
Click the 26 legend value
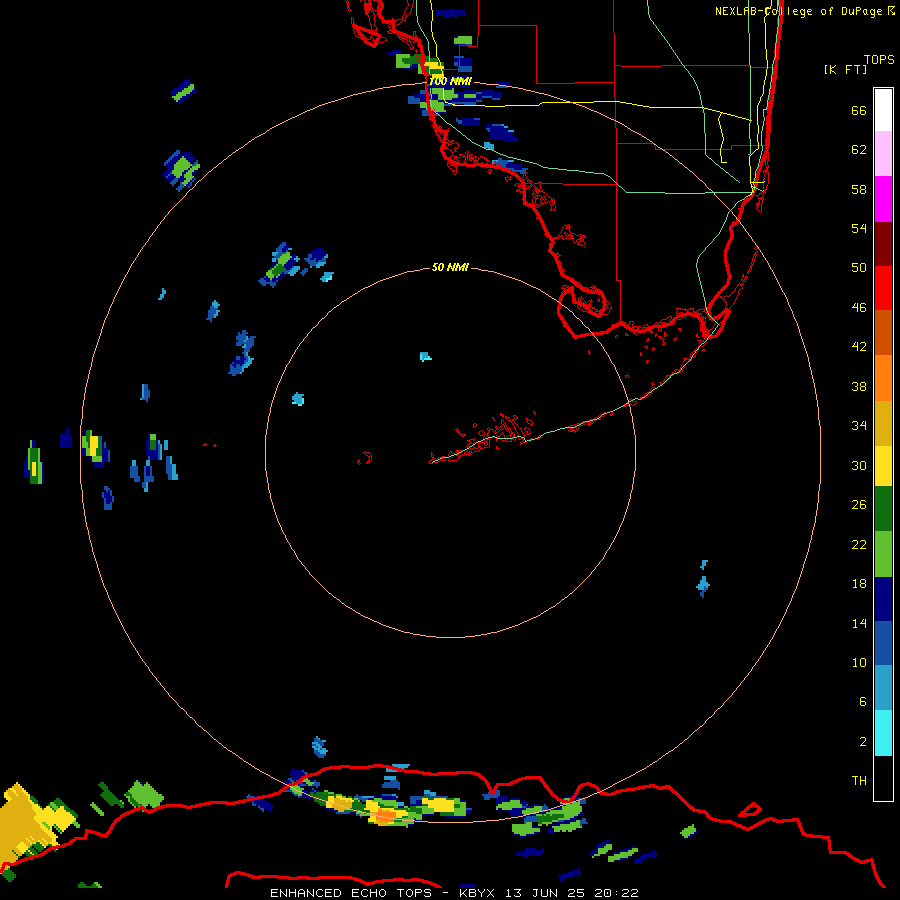click(859, 505)
